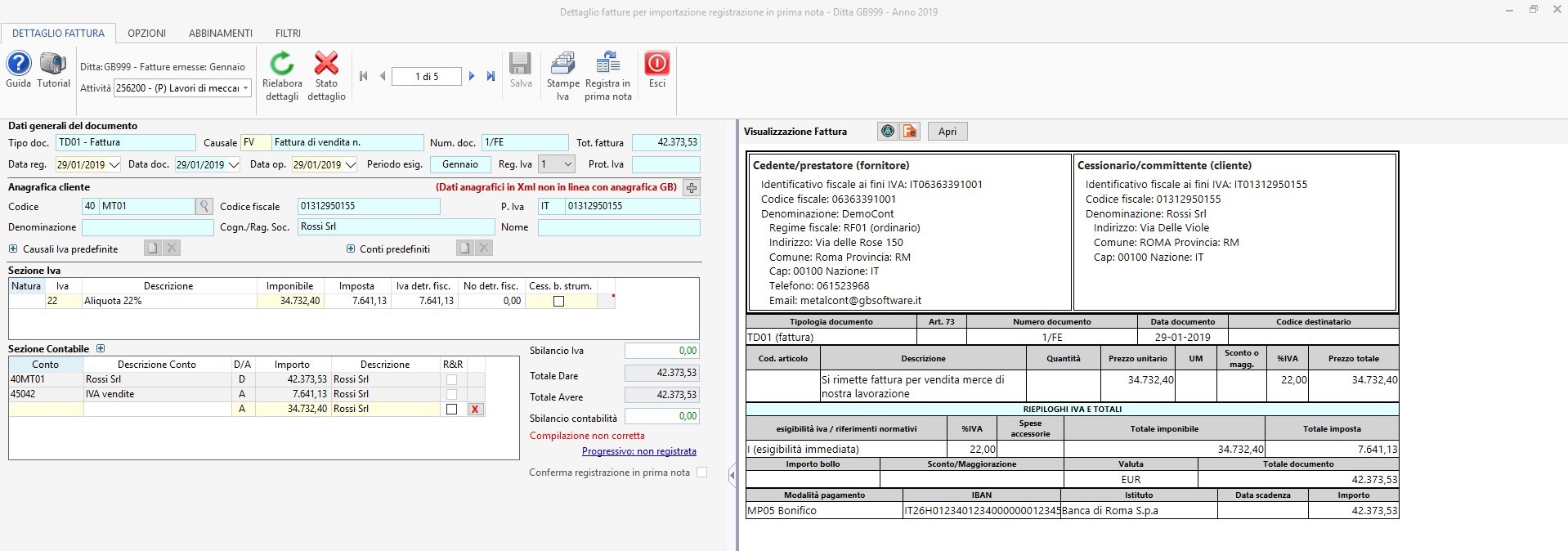Image resolution: width=1568 pixels, height=551 pixels.
Task: Open Stampe Iva printer icon
Action: [x=562, y=64]
